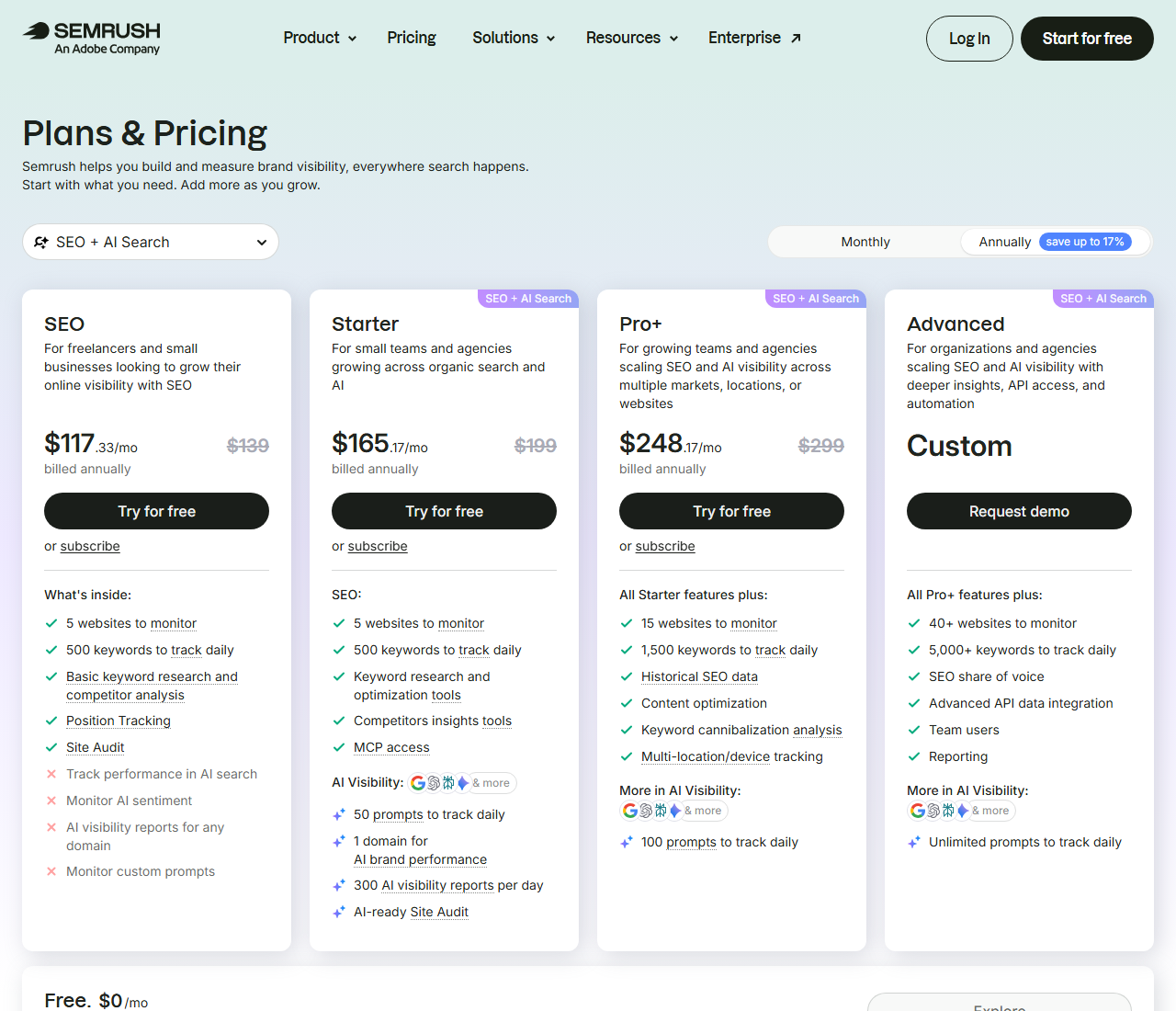Click MCP access feature link
This screenshot has width=1176, height=1011.
point(391,747)
